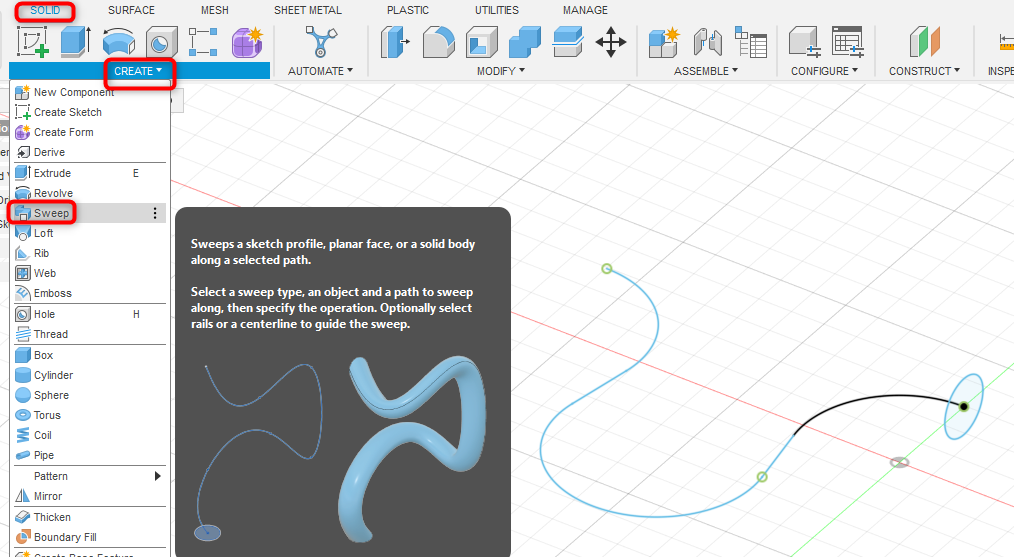
Task: Click the Configure Model icon
Action: click(804, 42)
